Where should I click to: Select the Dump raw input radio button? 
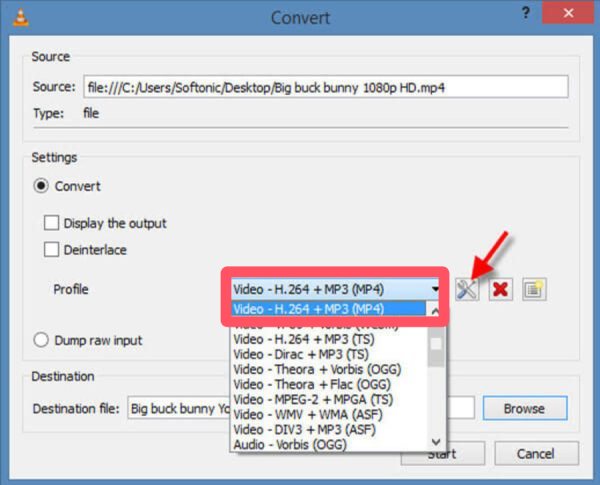pyautogui.click(x=41, y=340)
